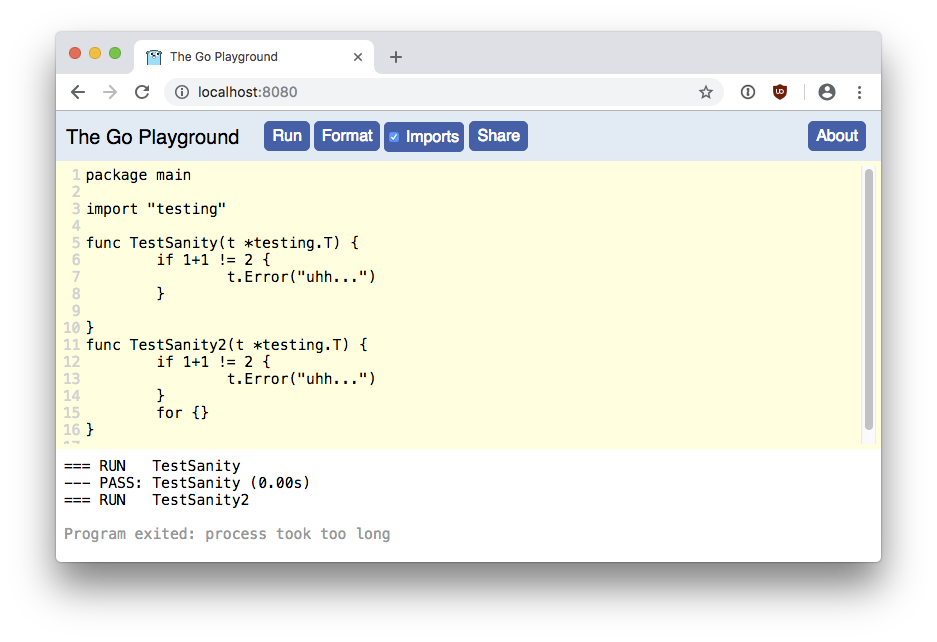The height and width of the screenshot is (642, 937).
Task: Bookmark this page with the star icon
Action: coord(706,92)
